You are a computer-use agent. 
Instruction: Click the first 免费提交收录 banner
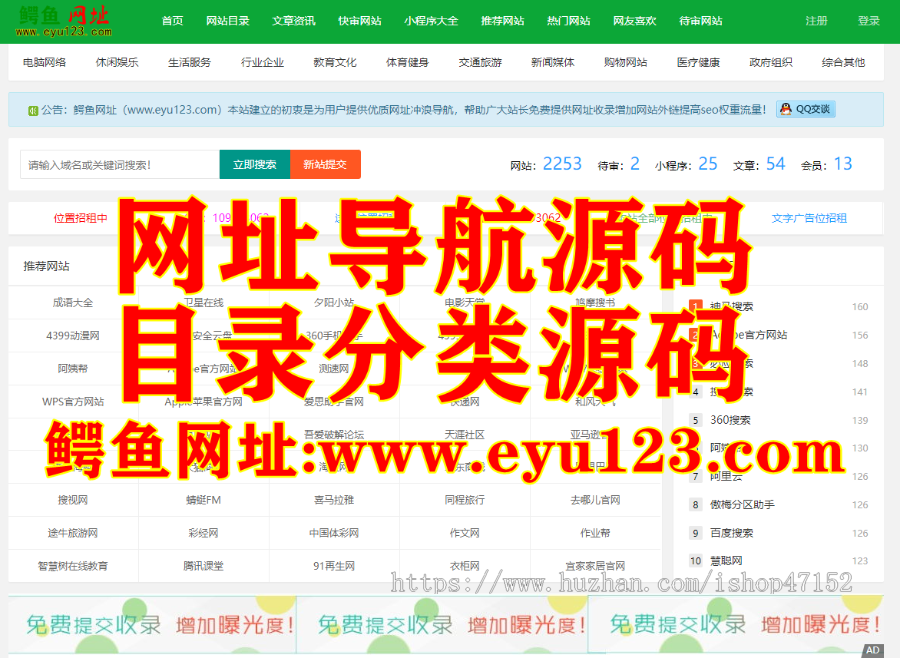point(152,625)
